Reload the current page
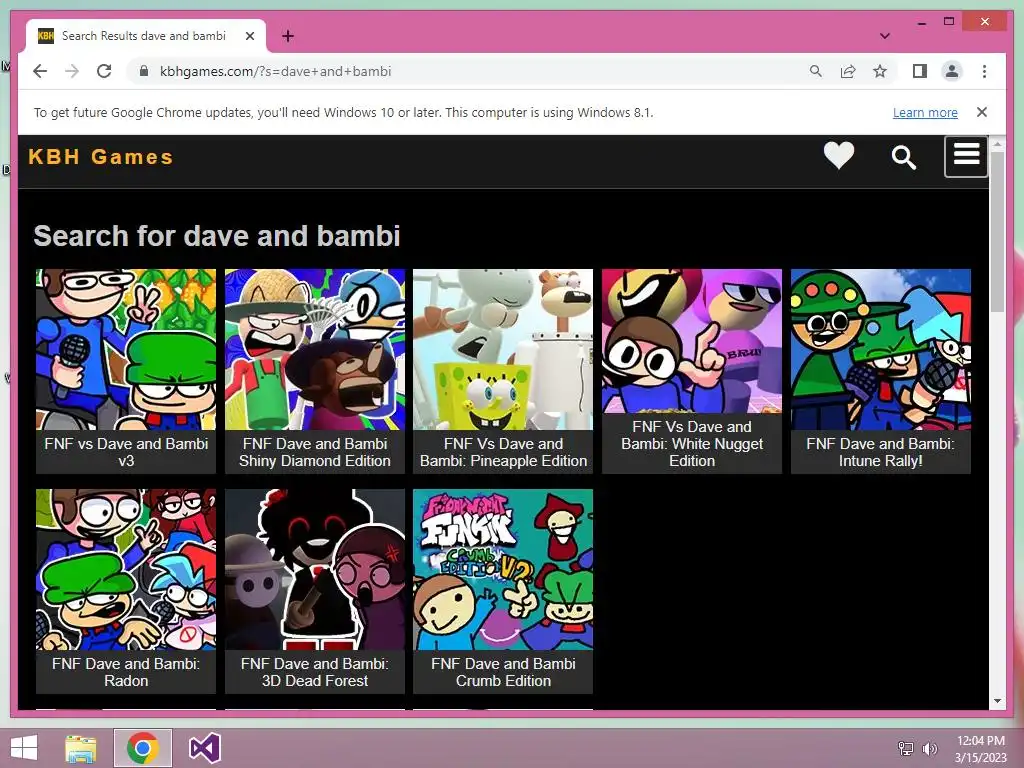This screenshot has width=1024, height=768. pyautogui.click(x=104, y=71)
